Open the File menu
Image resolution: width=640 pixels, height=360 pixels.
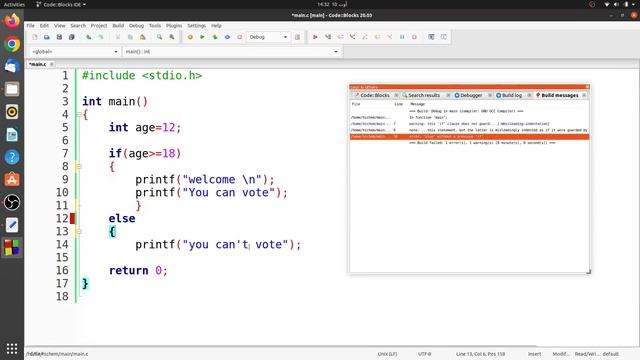coord(31,26)
